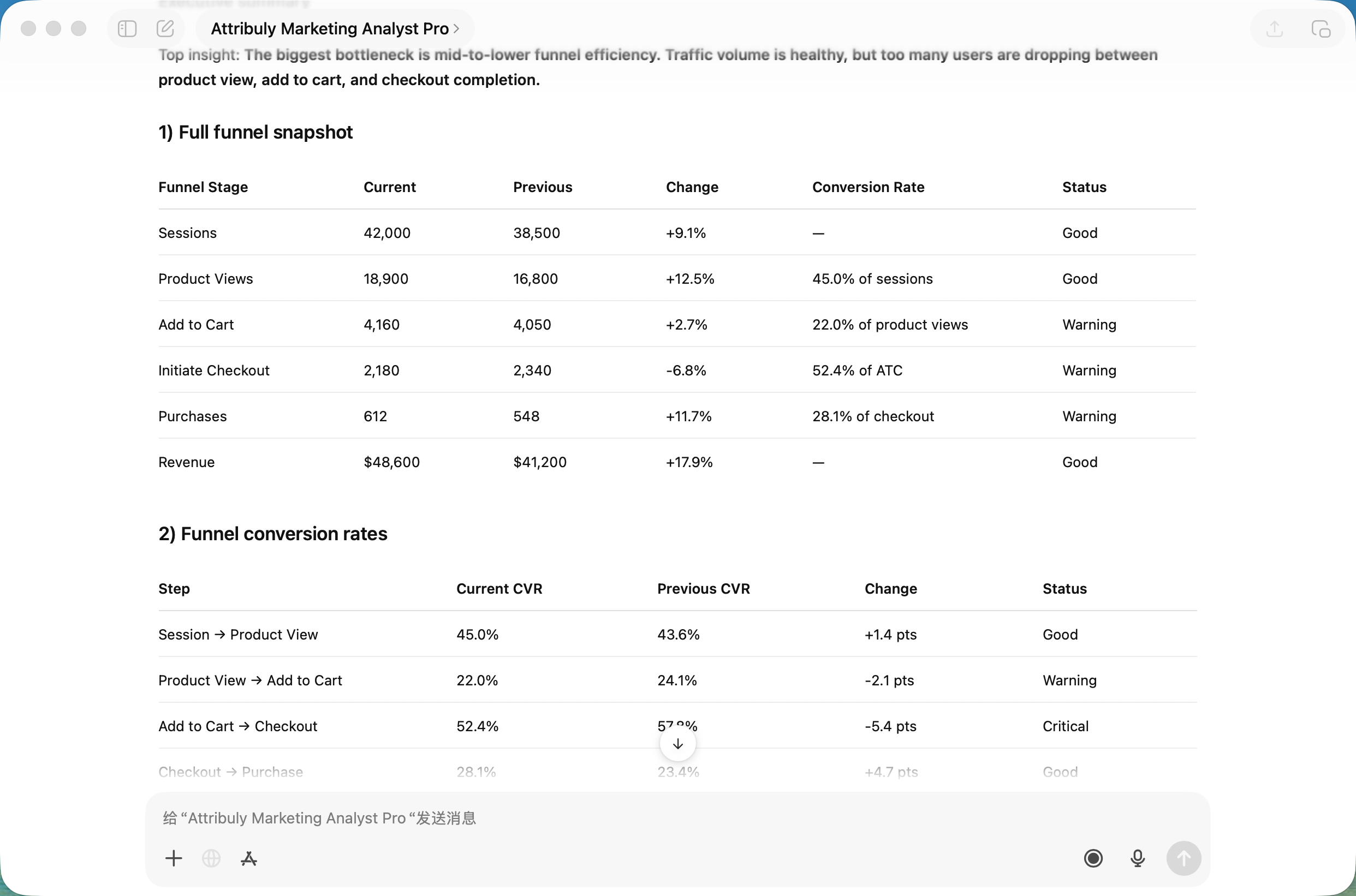Image resolution: width=1356 pixels, height=896 pixels.
Task: Open the plus attachment menu
Action: tap(173, 858)
